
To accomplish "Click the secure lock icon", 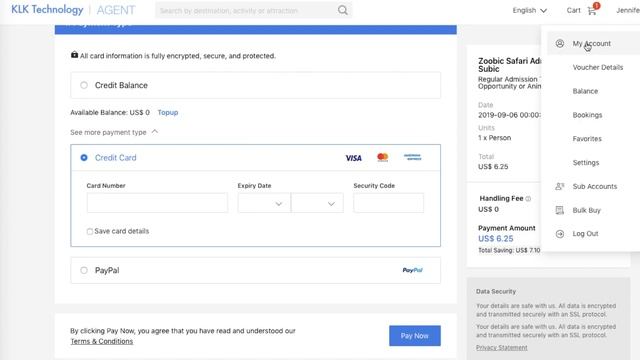I will [74, 55].
